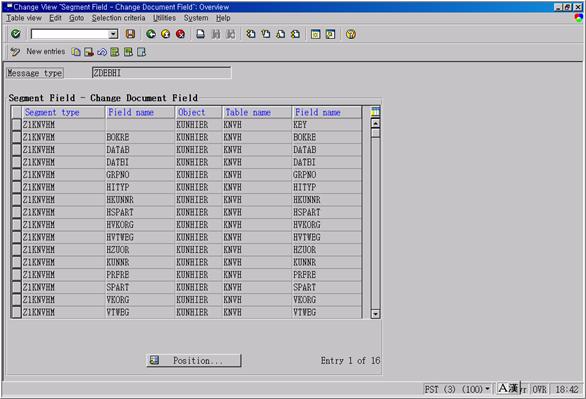Click the Undo change icon
586x399 pixels.
tap(102, 52)
